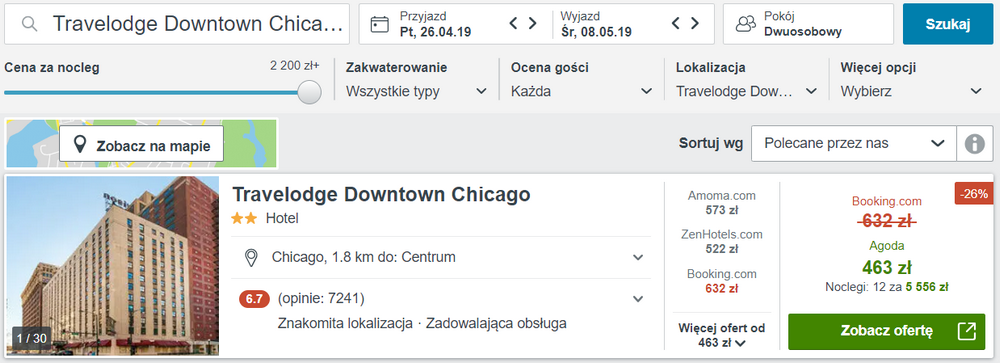This screenshot has width=1000, height=363.
Task: Open the Amoma.com 573 zł offer
Action: (722, 202)
